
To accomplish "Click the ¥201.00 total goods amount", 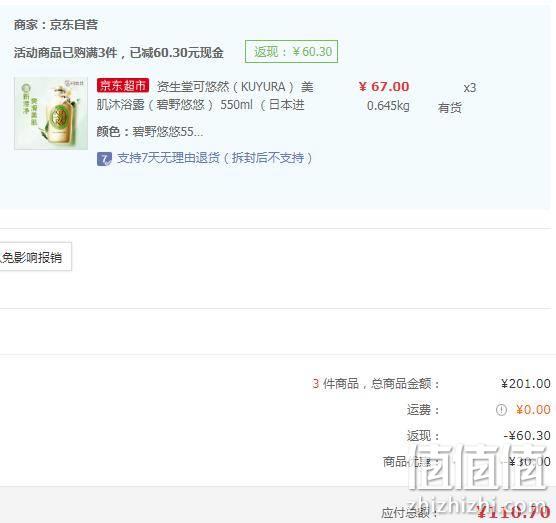I will (x=526, y=384).
